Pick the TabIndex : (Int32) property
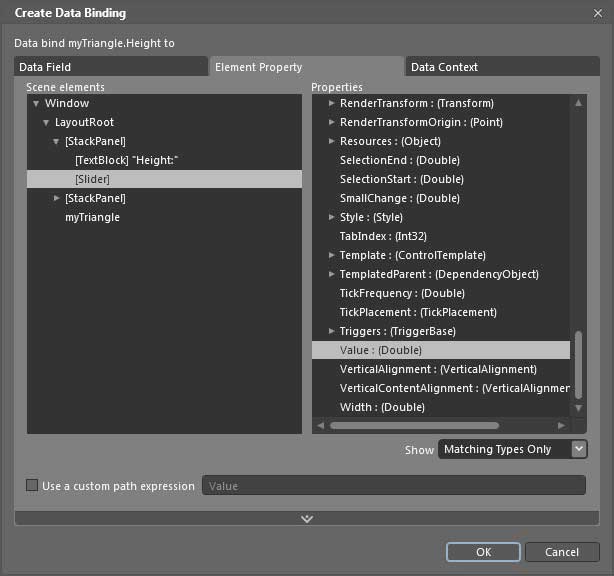 (x=383, y=236)
